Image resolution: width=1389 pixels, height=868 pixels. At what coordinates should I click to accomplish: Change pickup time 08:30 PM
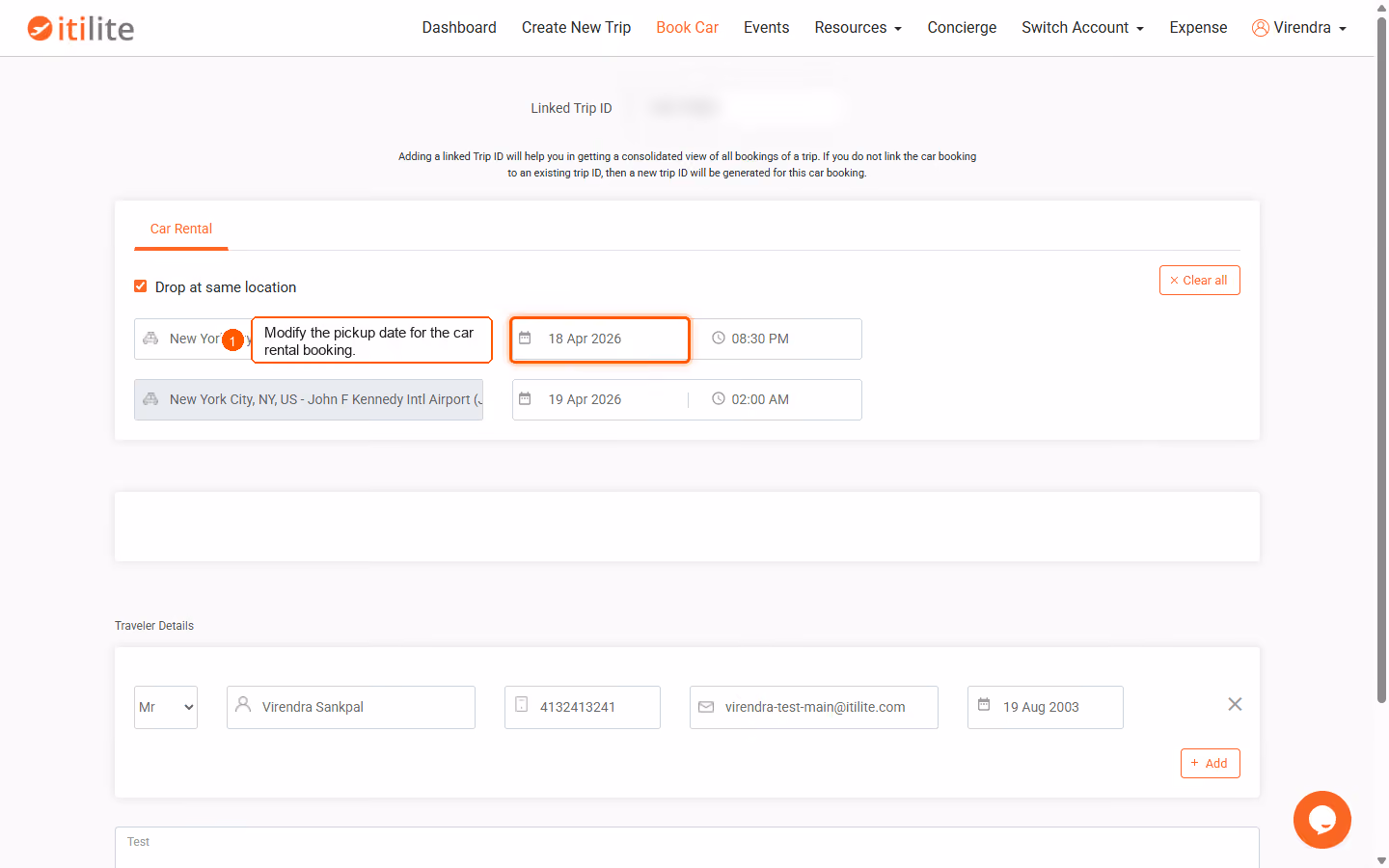777,339
